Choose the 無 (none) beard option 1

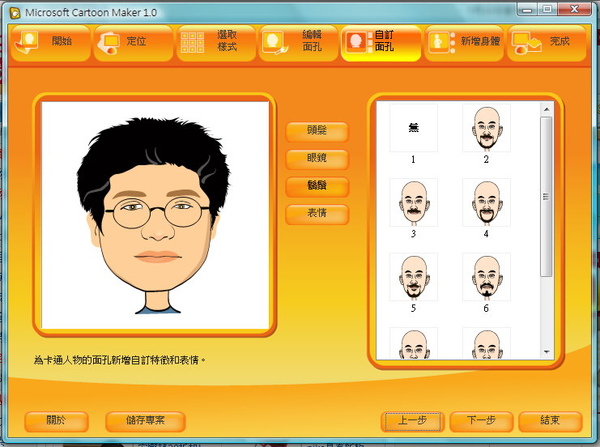pyautogui.click(x=413, y=128)
